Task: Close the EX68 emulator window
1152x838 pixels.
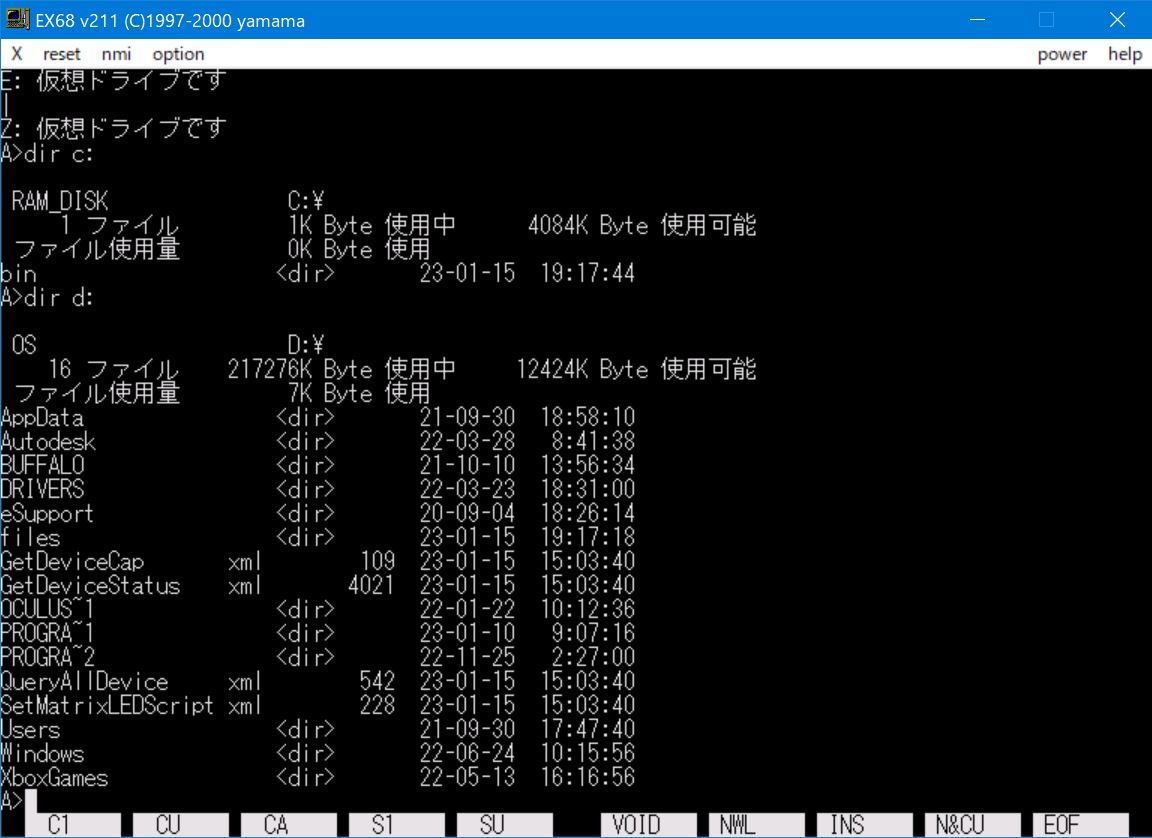Action: coord(1117,20)
